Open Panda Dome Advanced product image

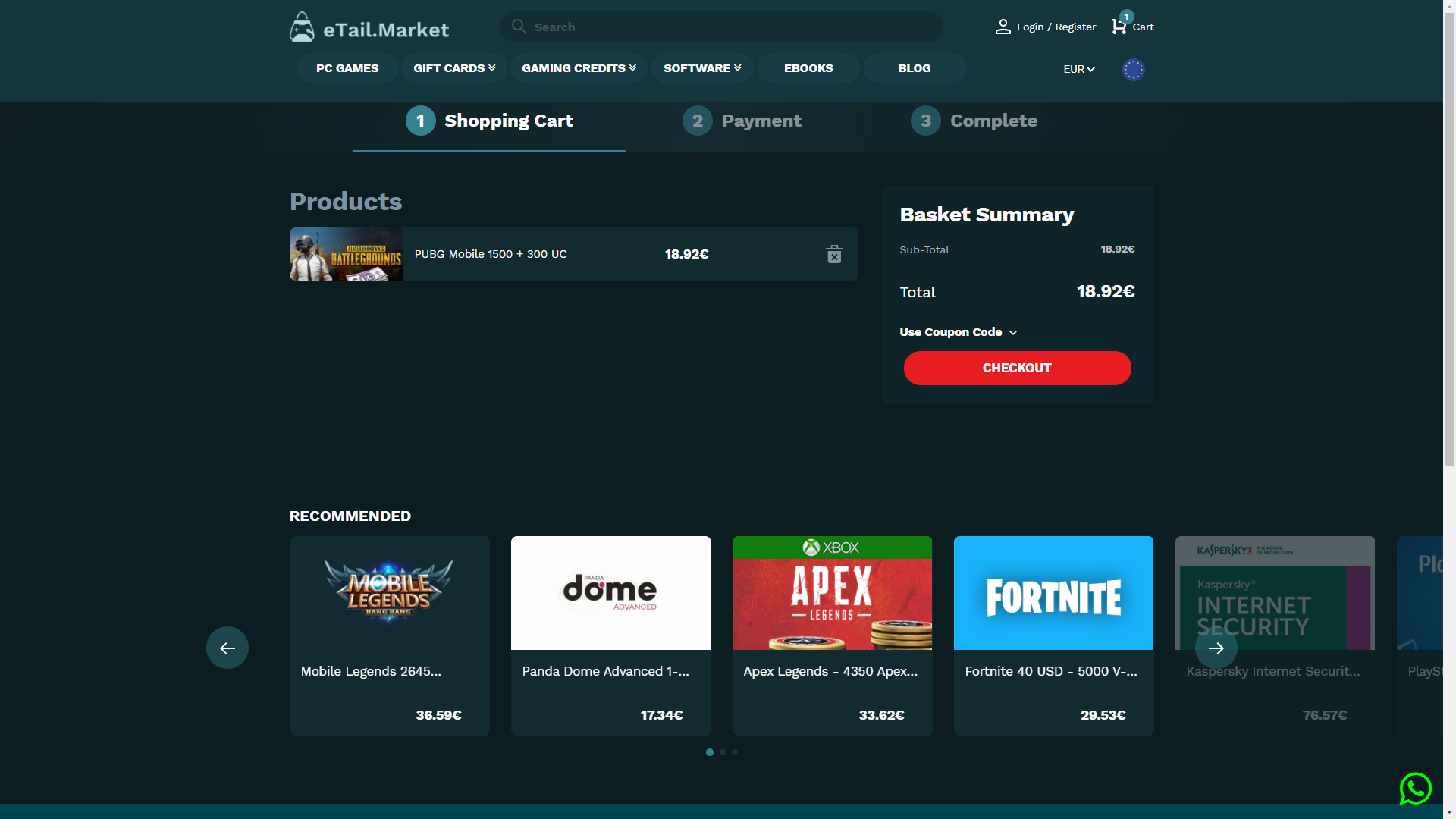[x=610, y=593]
